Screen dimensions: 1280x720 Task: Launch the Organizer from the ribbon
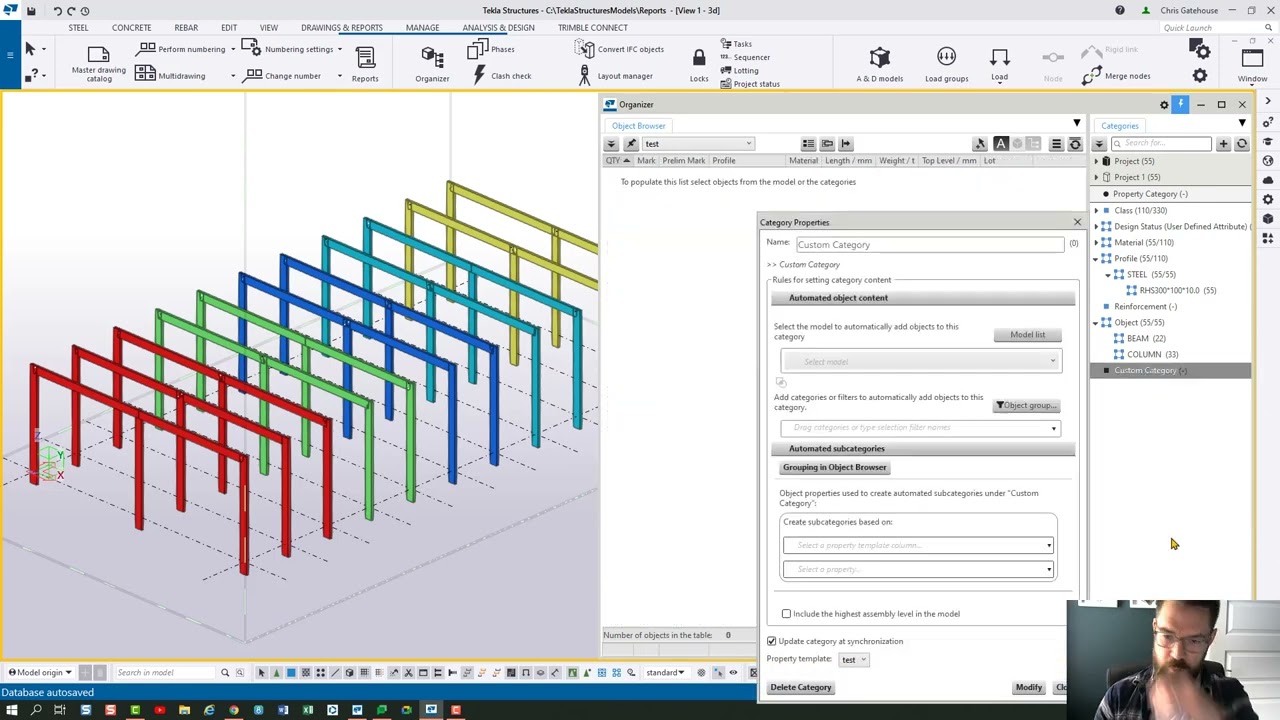432,63
